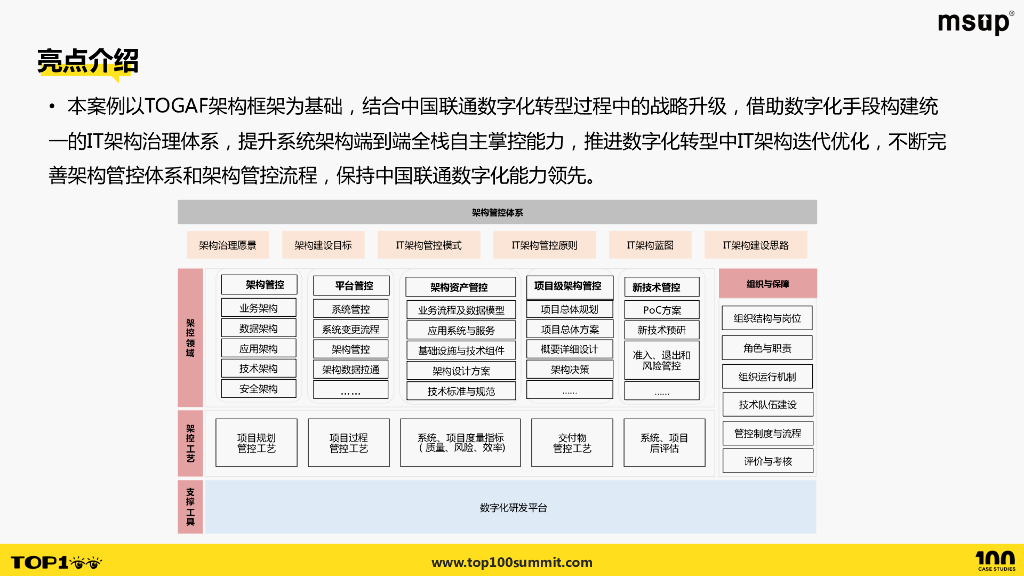Click the PoC方案 box
The height and width of the screenshot is (576, 1024).
click(662, 310)
